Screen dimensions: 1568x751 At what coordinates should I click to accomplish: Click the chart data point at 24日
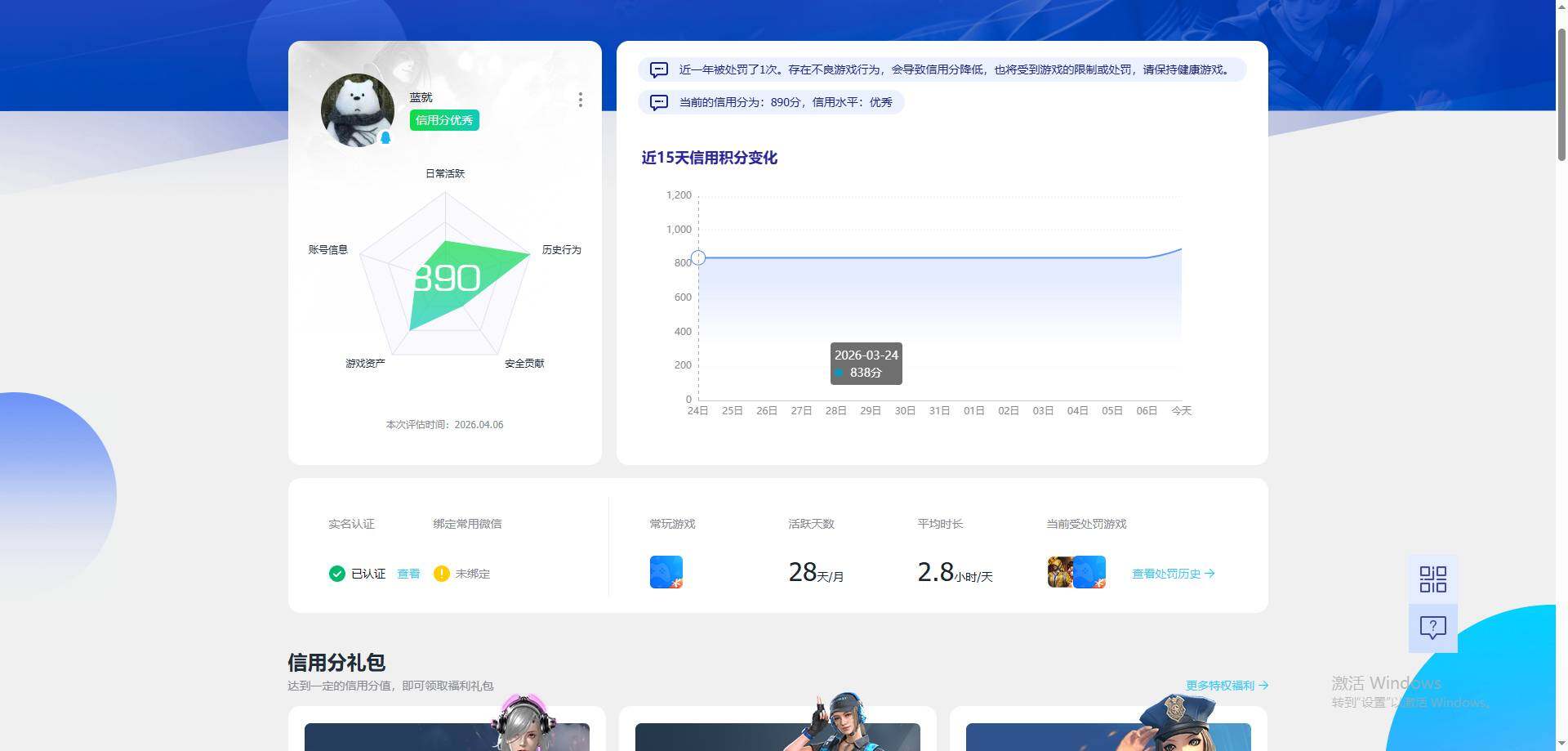pos(698,258)
